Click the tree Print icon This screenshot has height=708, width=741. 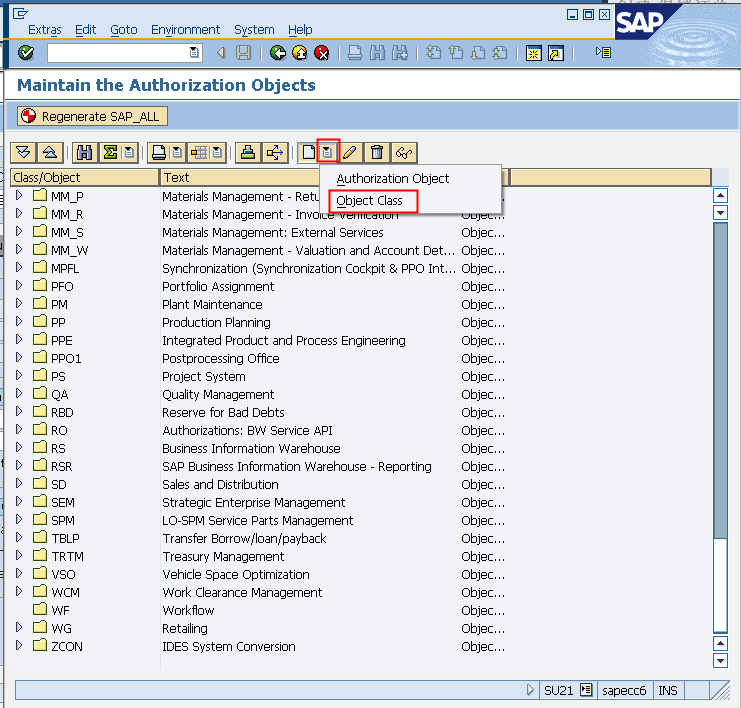(x=158, y=153)
